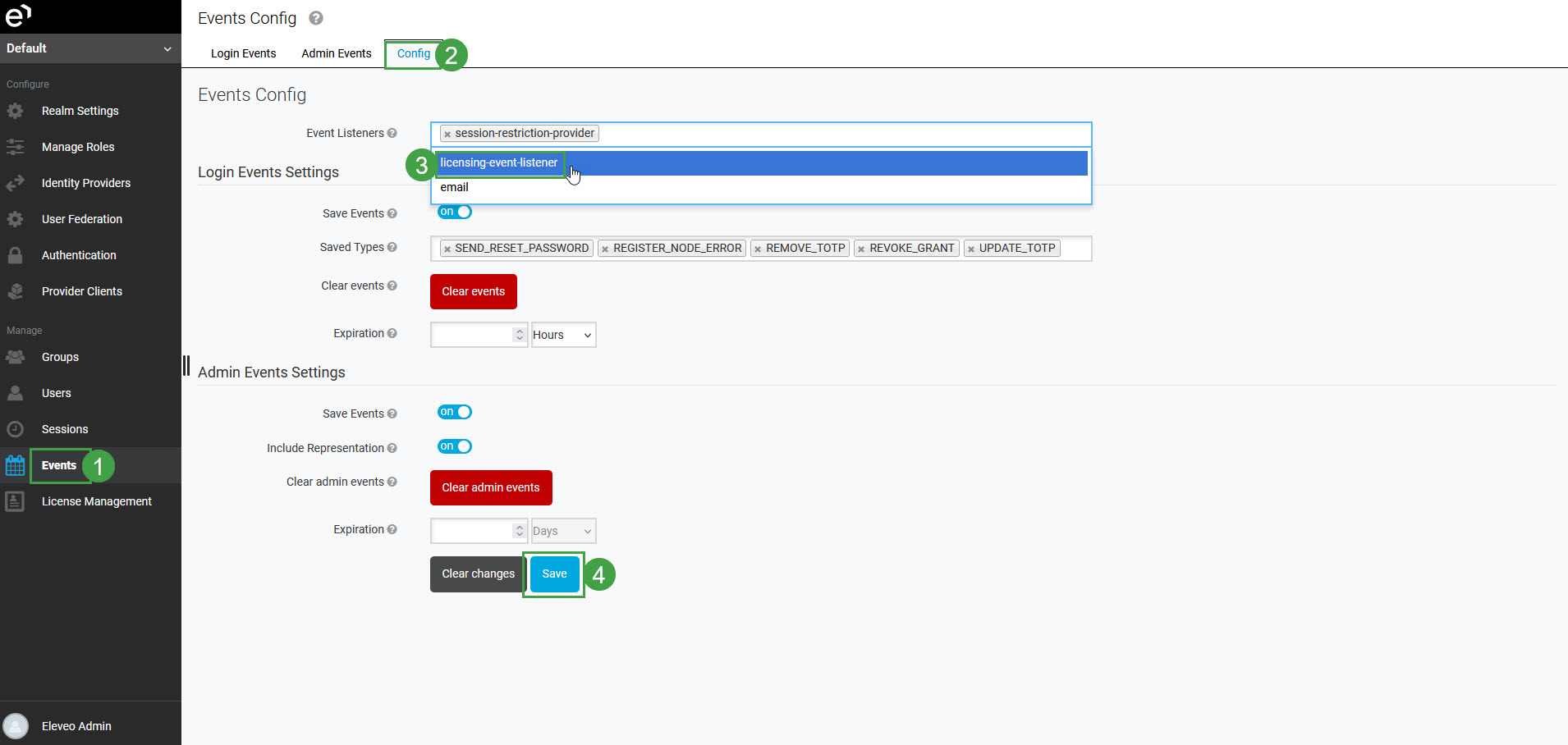
Task: Select licensing-event-listener from the listener dropdown
Action: 499,162
